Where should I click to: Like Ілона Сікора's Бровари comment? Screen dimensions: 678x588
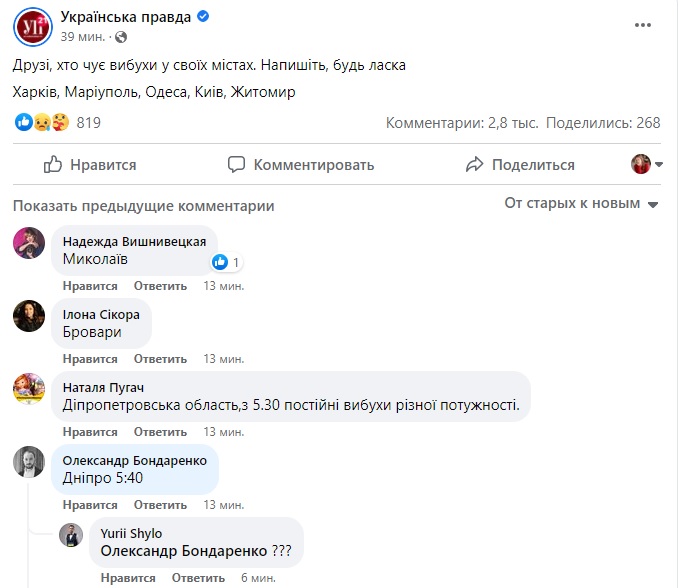point(90,359)
